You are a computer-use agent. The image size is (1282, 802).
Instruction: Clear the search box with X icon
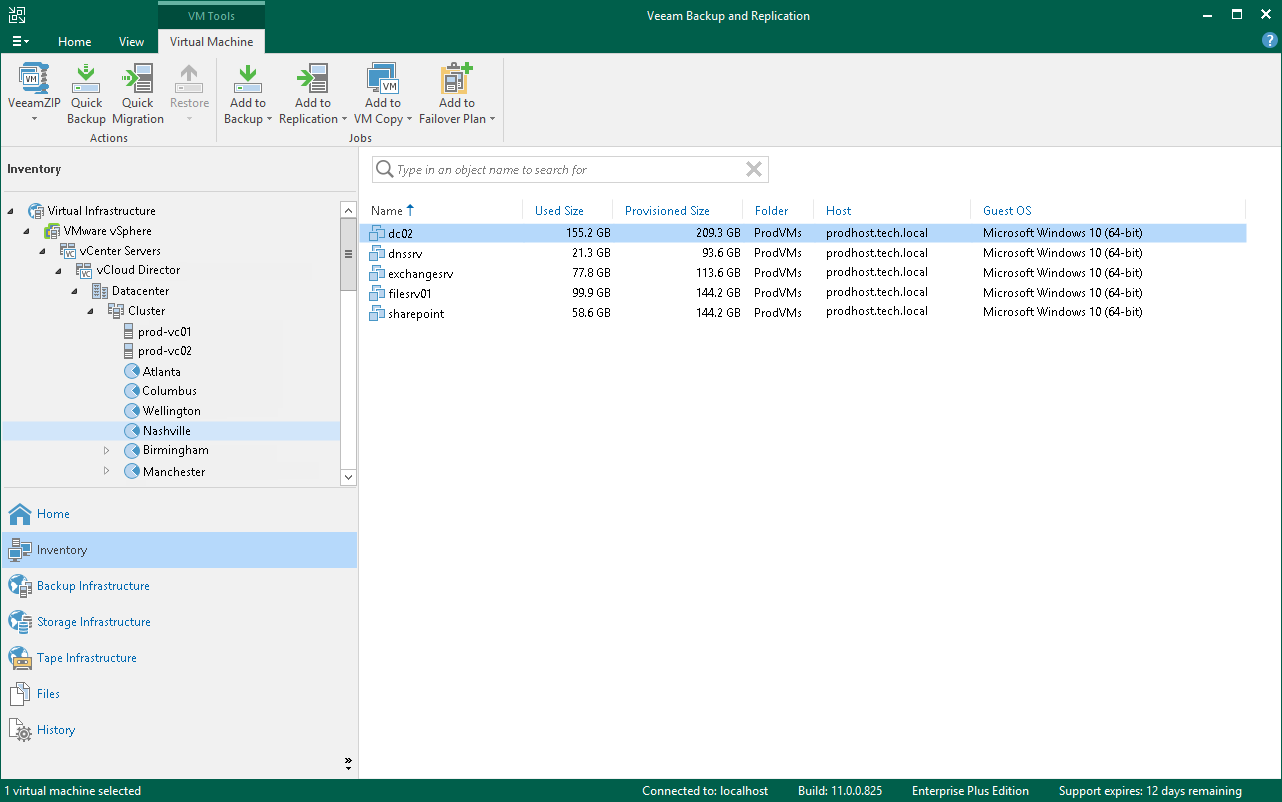click(x=754, y=170)
